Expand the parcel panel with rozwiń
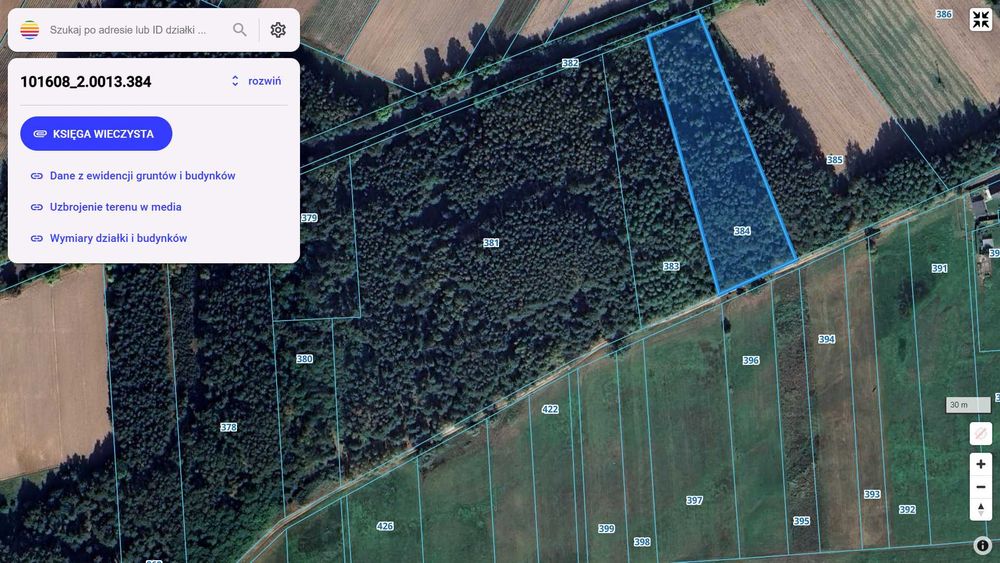1000x563 pixels. tap(265, 81)
